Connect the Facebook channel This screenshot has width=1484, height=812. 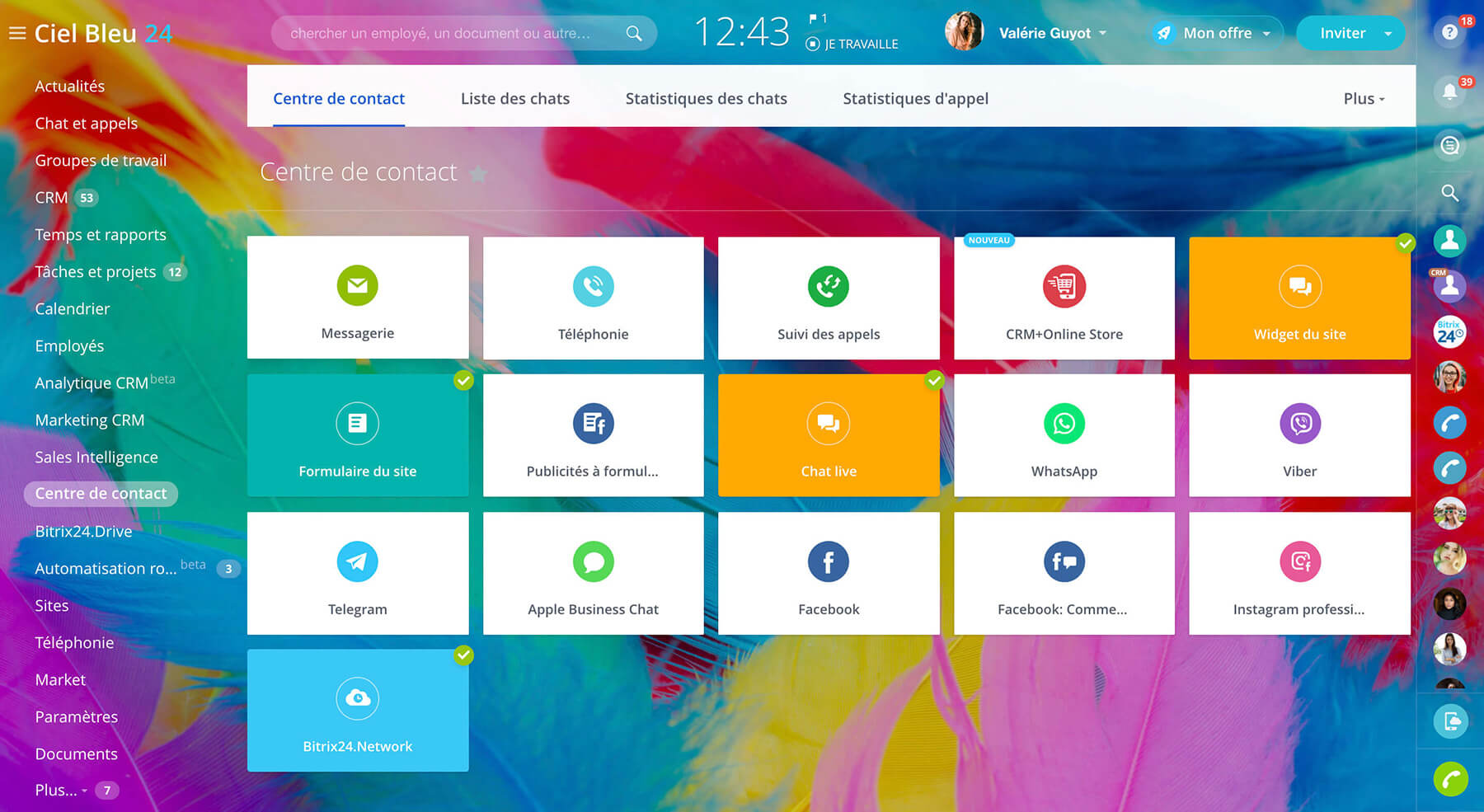coord(829,573)
